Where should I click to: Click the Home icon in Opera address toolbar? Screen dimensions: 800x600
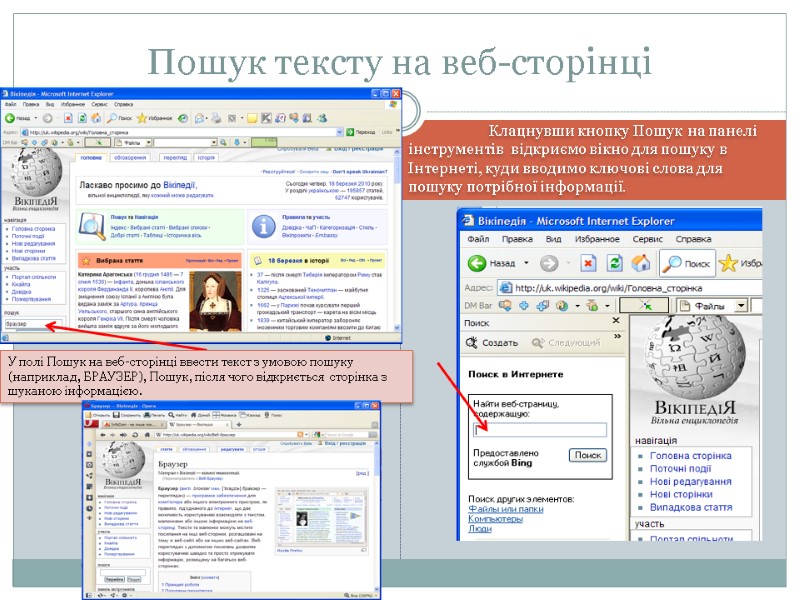(147, 435)
